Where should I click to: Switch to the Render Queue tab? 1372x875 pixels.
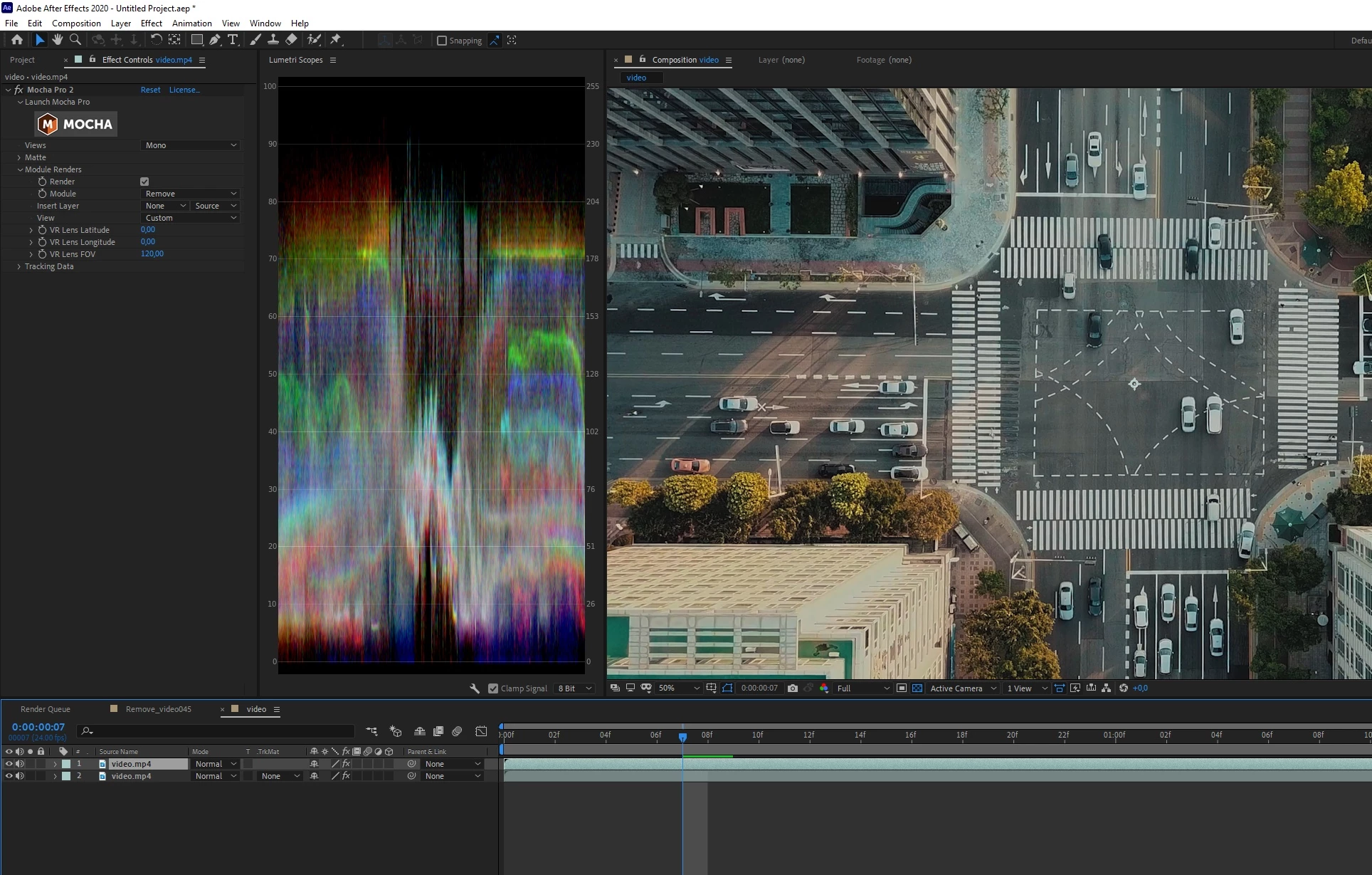click(46, 709)
